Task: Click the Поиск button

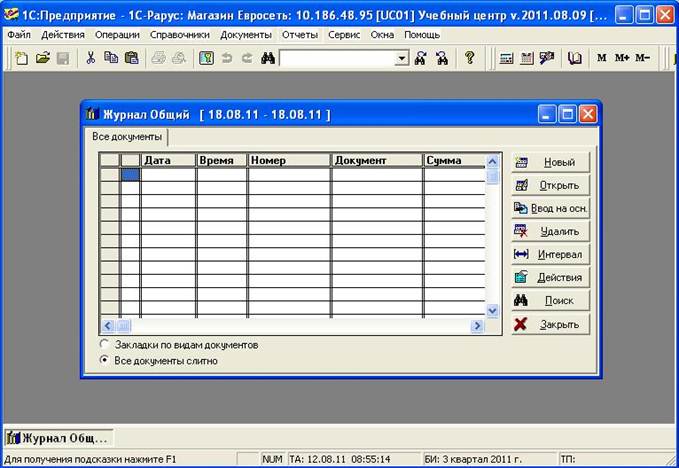Action: coord(551,301)
